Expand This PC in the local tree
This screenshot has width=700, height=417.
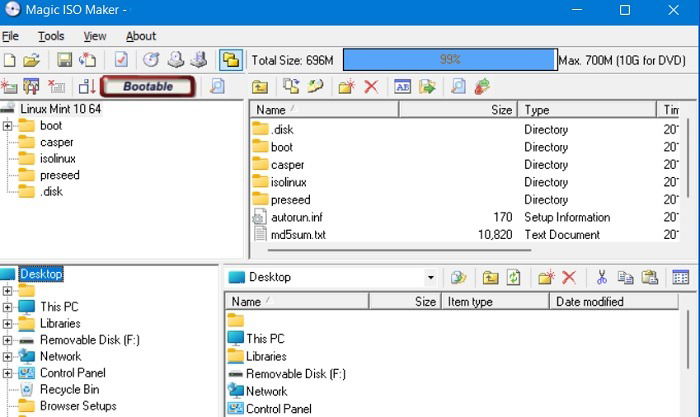click(7, 307)
